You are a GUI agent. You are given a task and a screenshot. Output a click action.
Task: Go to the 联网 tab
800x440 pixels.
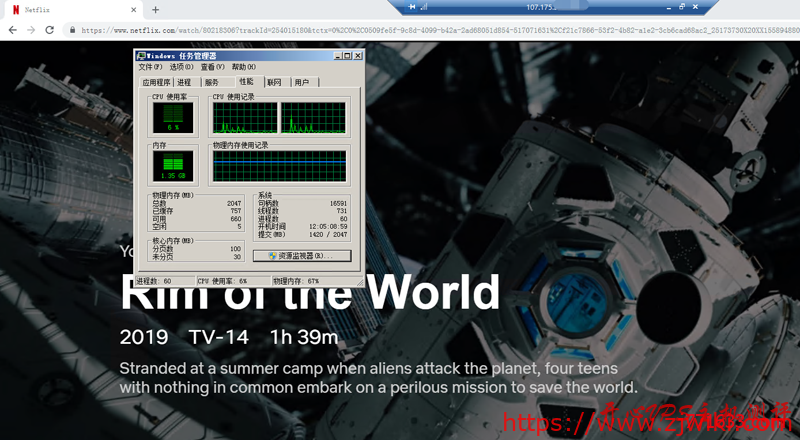274,82
